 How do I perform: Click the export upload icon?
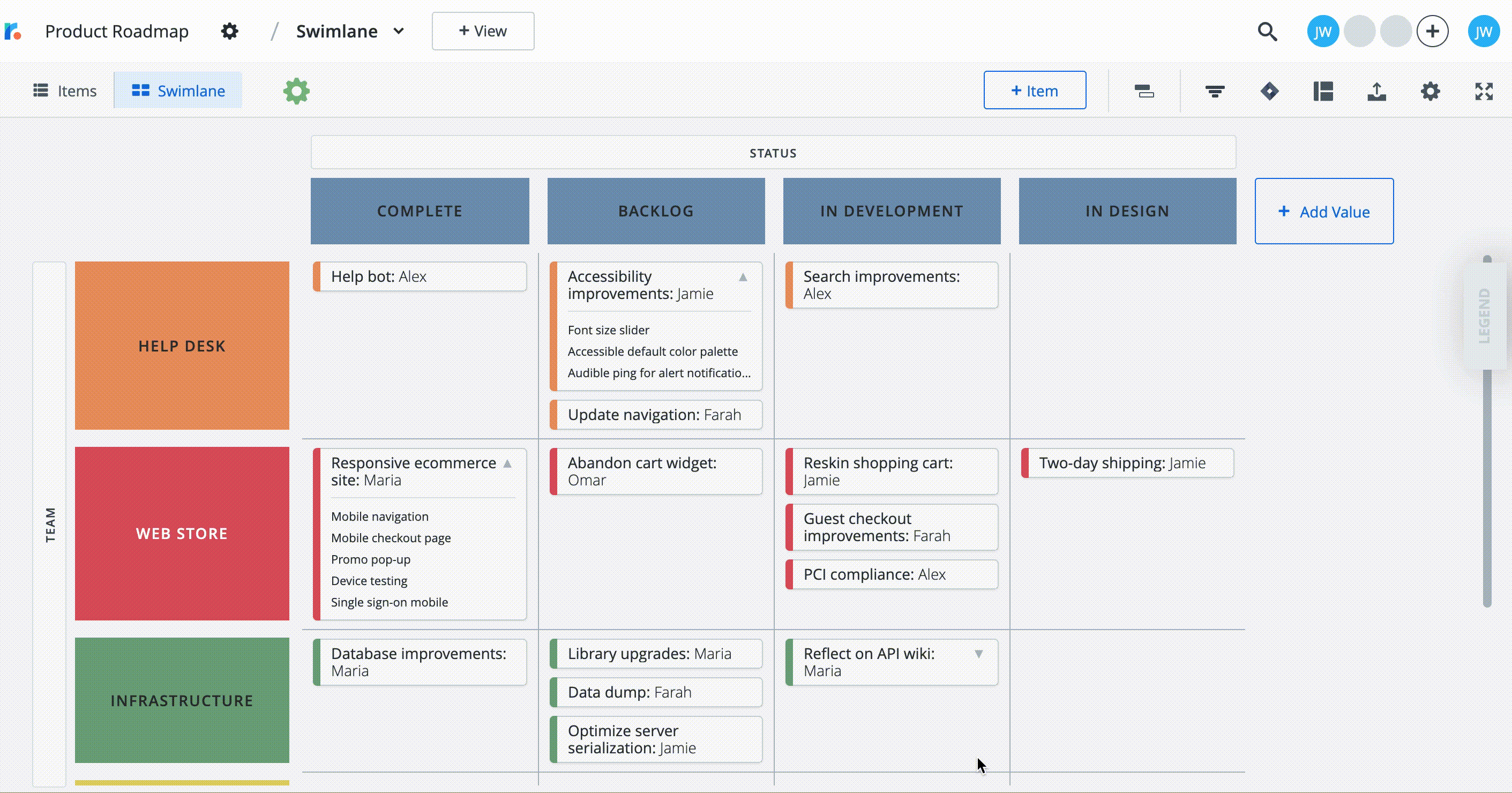click(x=1376, y=91)
